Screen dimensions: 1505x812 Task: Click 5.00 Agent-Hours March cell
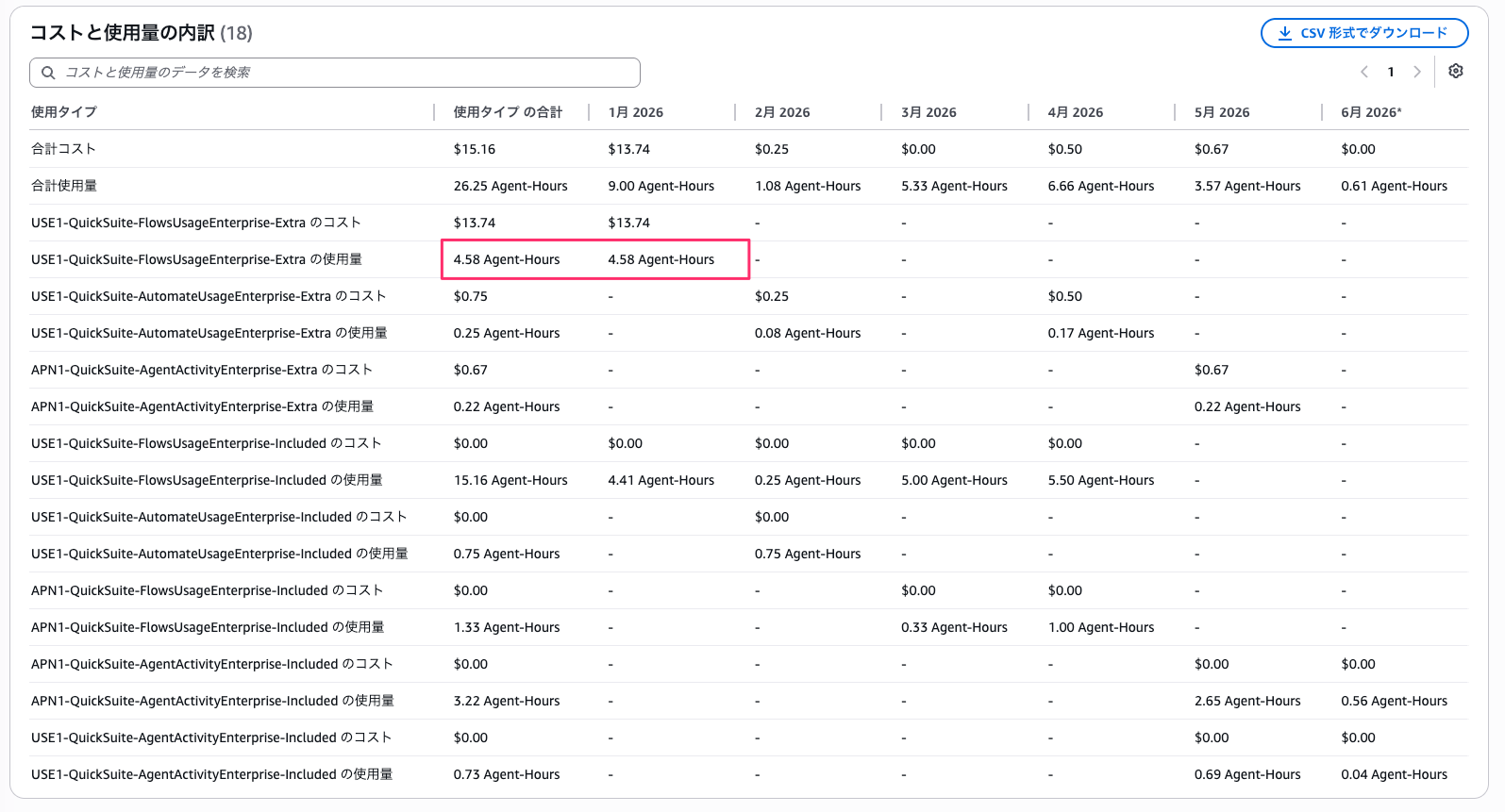pyautogui.click(x=954, y=480)
